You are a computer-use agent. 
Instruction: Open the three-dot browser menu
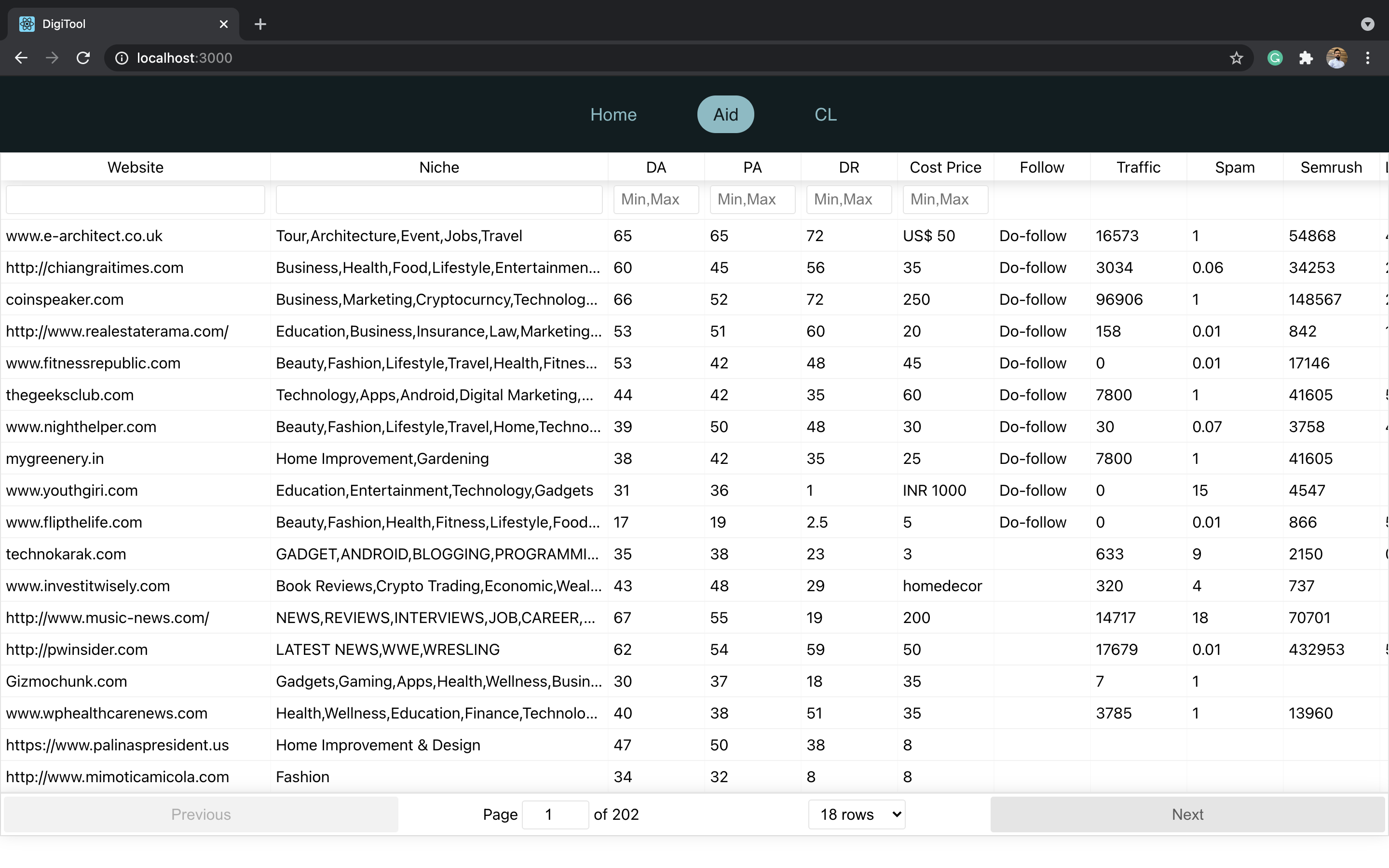tap(1368, 57)
